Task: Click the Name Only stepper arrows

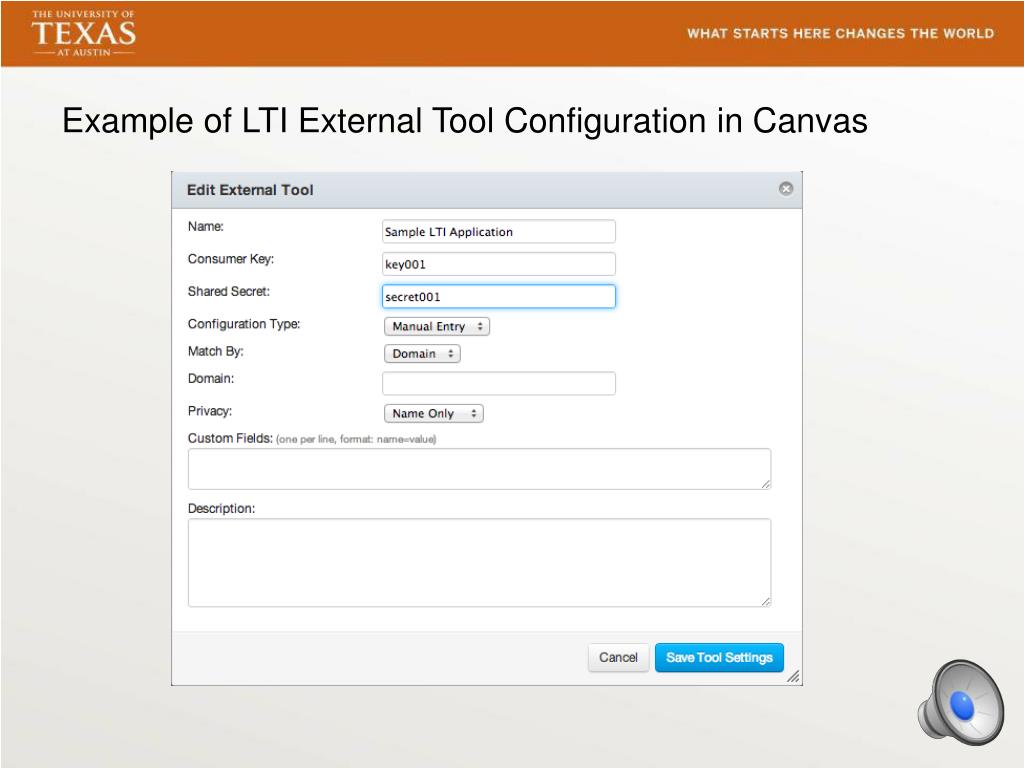Action: click(x=474, y=413)
